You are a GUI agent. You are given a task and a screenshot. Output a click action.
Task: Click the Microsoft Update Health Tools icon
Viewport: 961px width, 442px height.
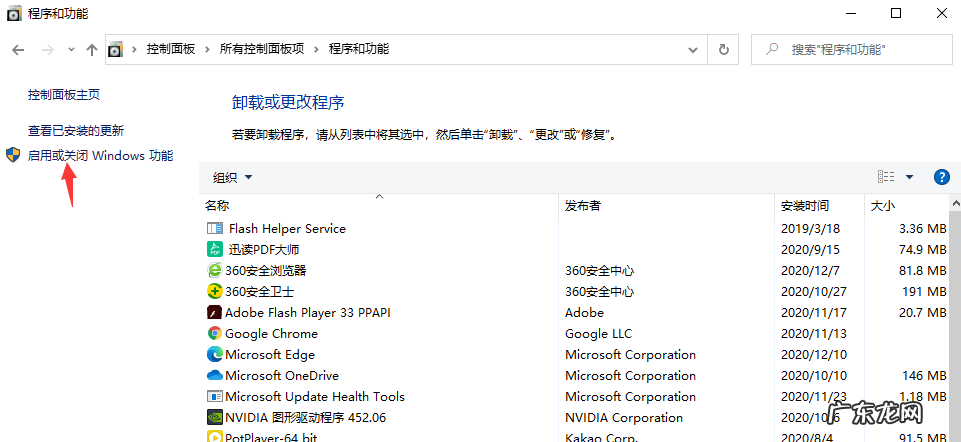(x=215, y=397)
